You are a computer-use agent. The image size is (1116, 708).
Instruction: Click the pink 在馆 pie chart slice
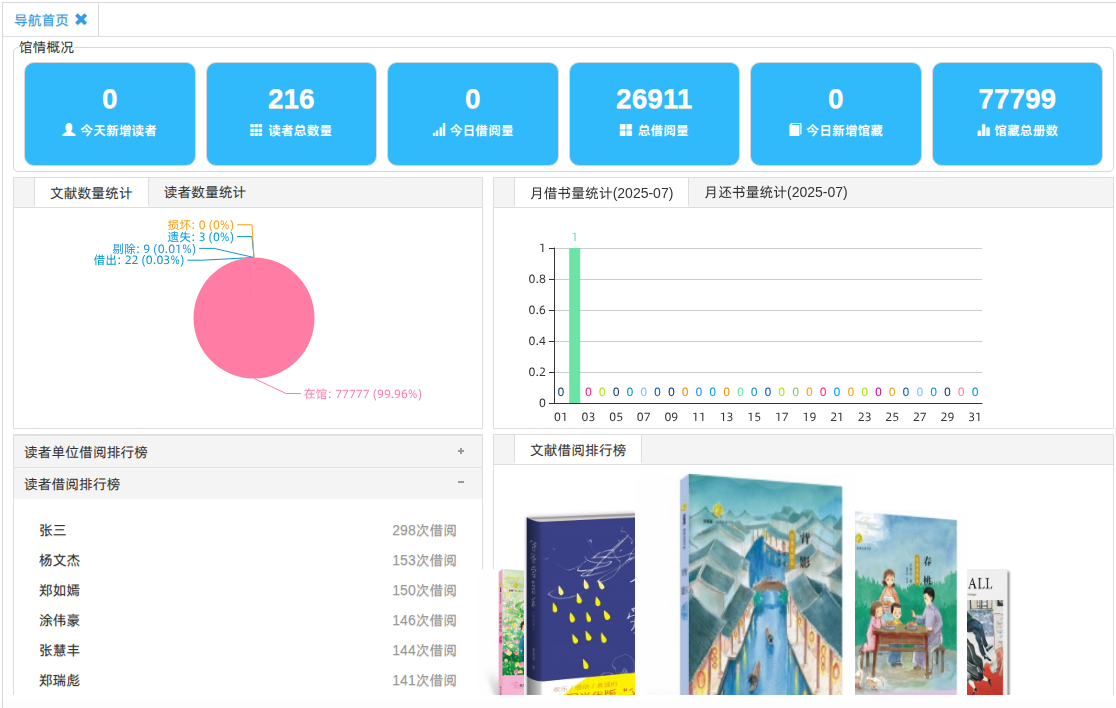pyautogui.click(x=254, y=320)
